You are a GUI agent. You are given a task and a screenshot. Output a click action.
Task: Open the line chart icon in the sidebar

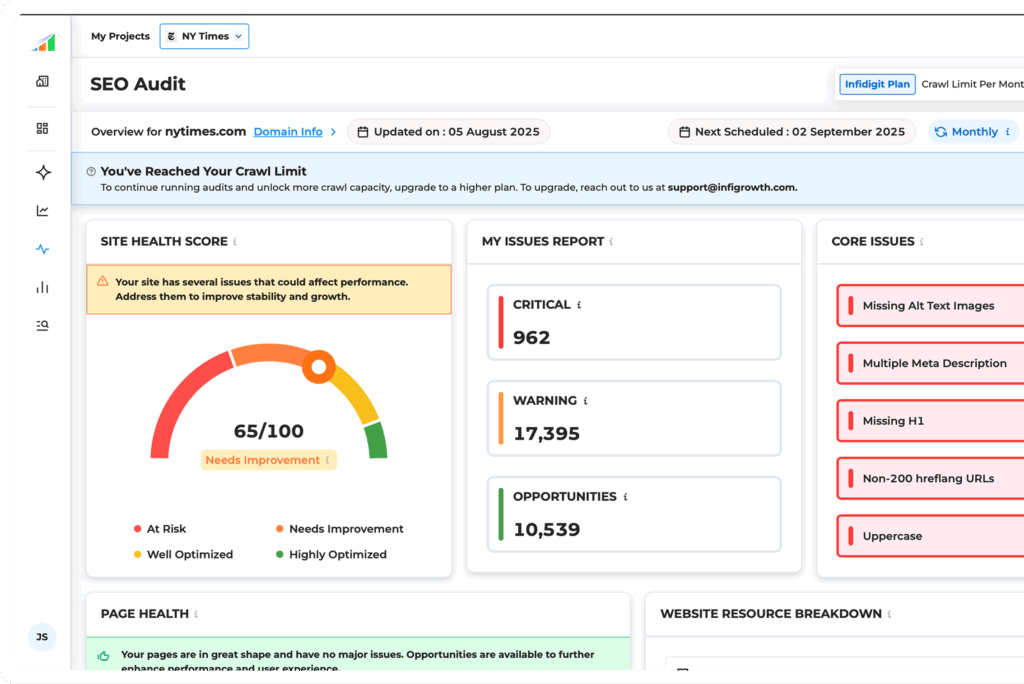click(x=42, y=211)
